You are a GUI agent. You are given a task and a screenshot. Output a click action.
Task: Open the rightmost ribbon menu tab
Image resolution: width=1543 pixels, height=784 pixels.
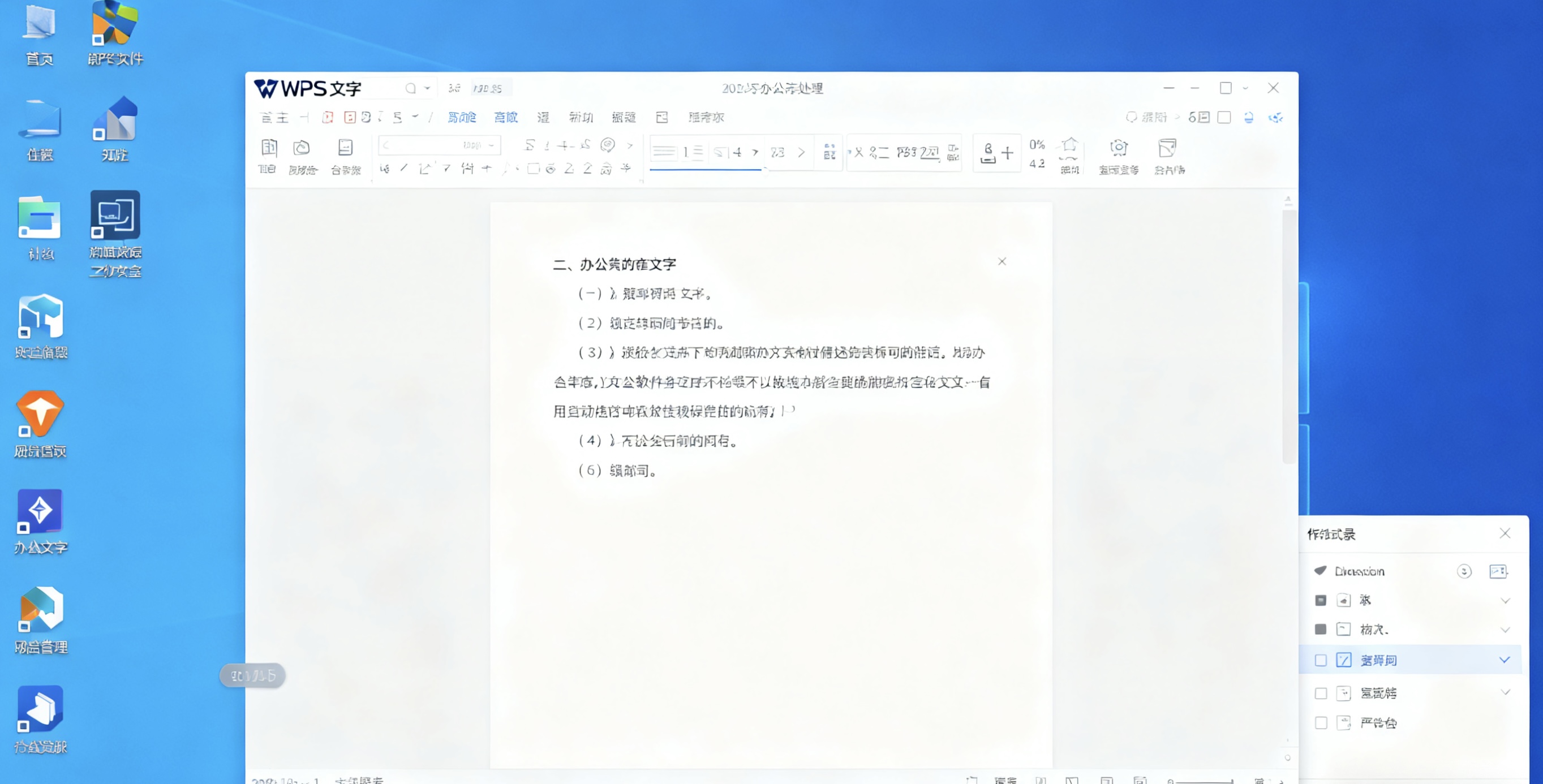pos(707,118)
